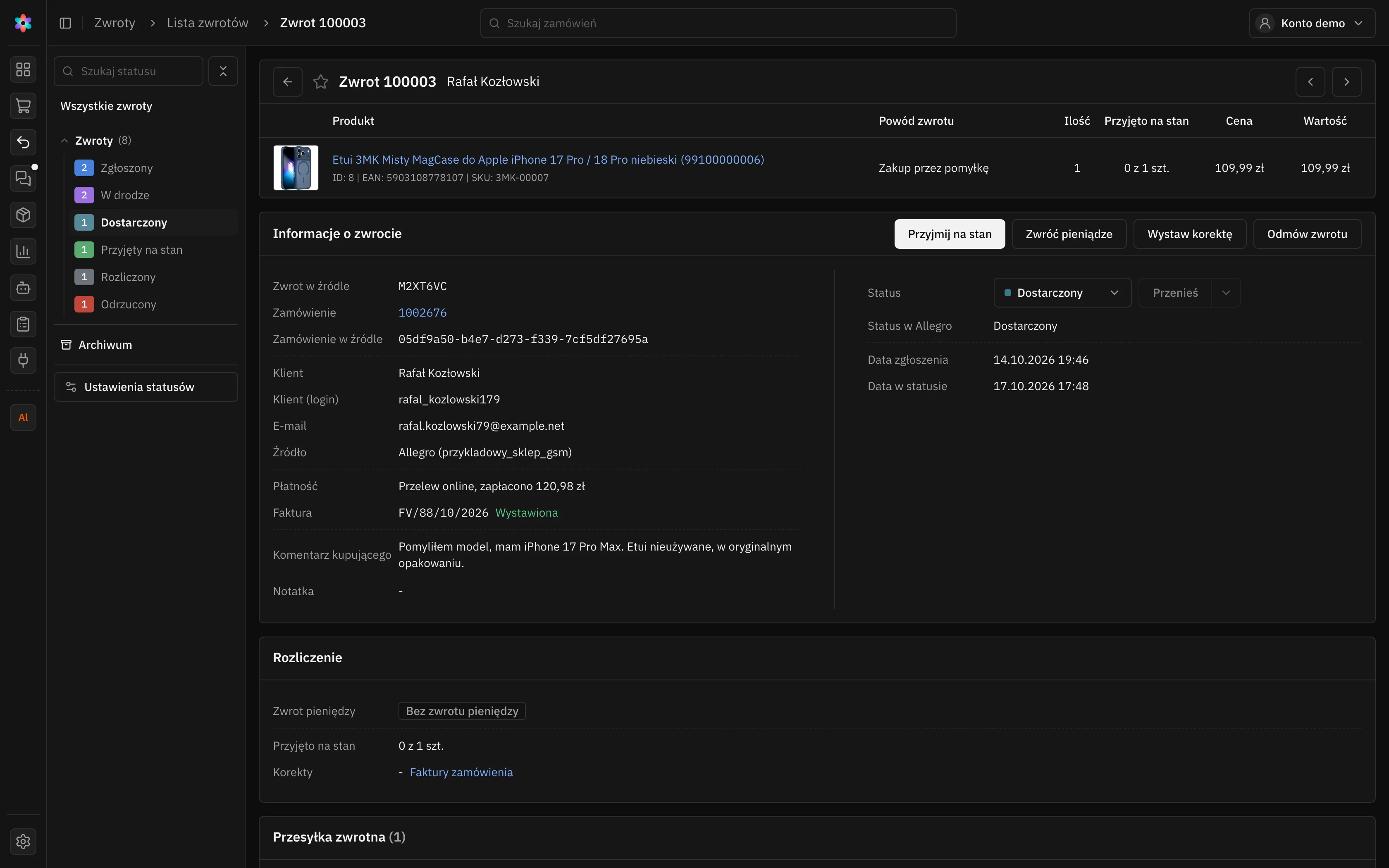Select the returns arrow icon in sidebar
The width and height of the screenshot is (1389, 868).
click(23, 142)
